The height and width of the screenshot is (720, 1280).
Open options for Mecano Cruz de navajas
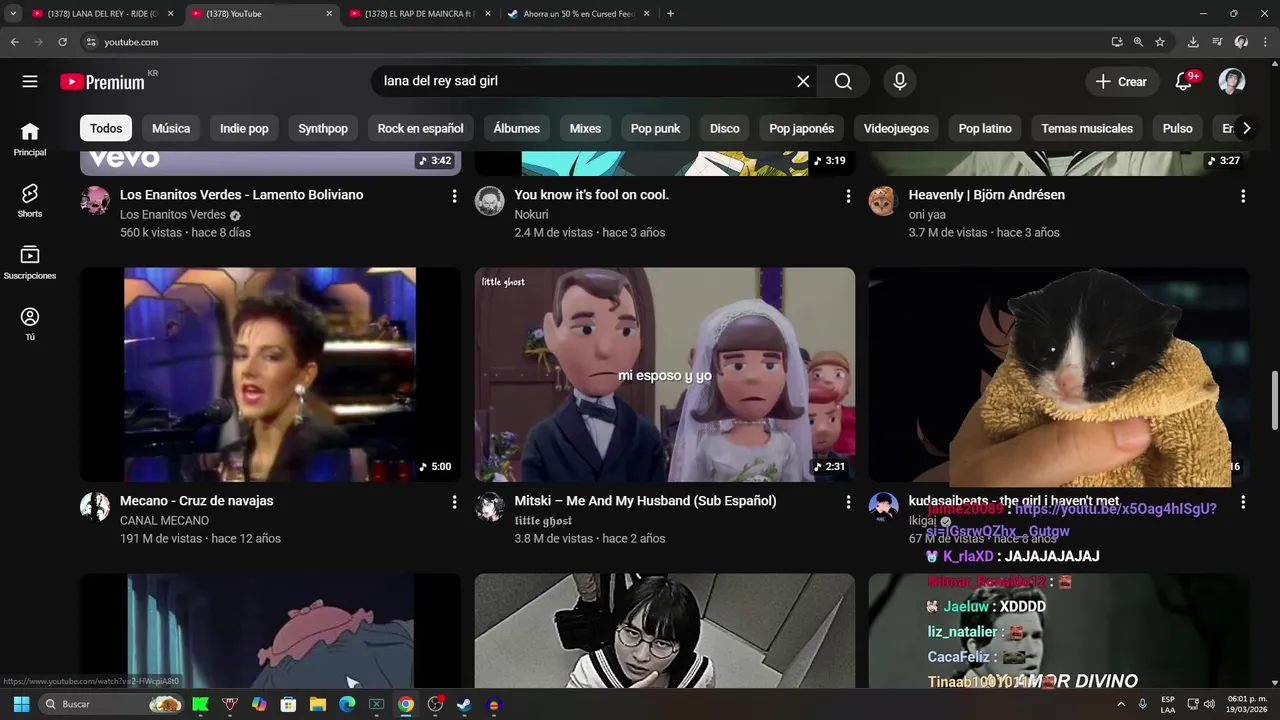(454, 502)
